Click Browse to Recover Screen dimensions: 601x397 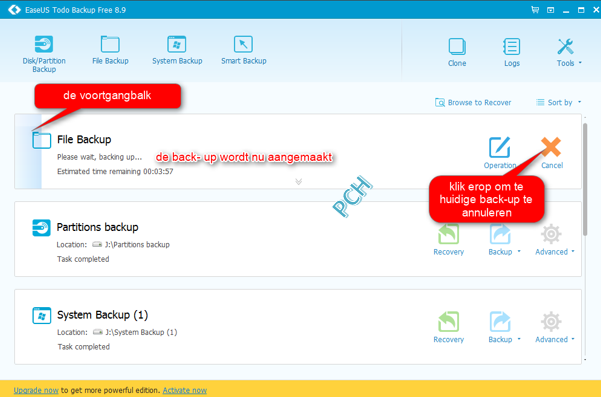[x=473, y=102]
